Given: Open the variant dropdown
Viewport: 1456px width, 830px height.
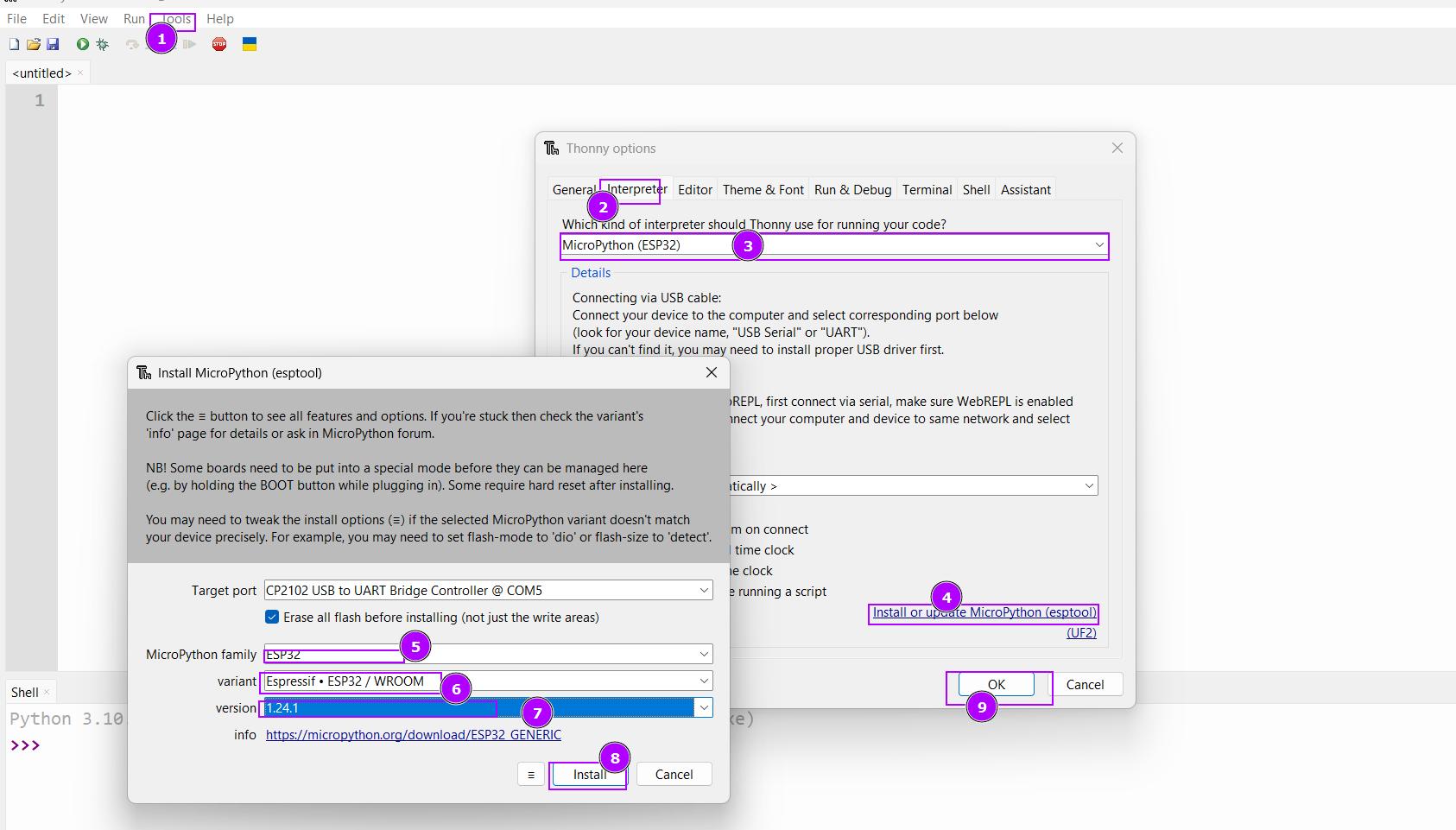Looking at the screenshot, I should pyautogui.click(x=704, y=681).
